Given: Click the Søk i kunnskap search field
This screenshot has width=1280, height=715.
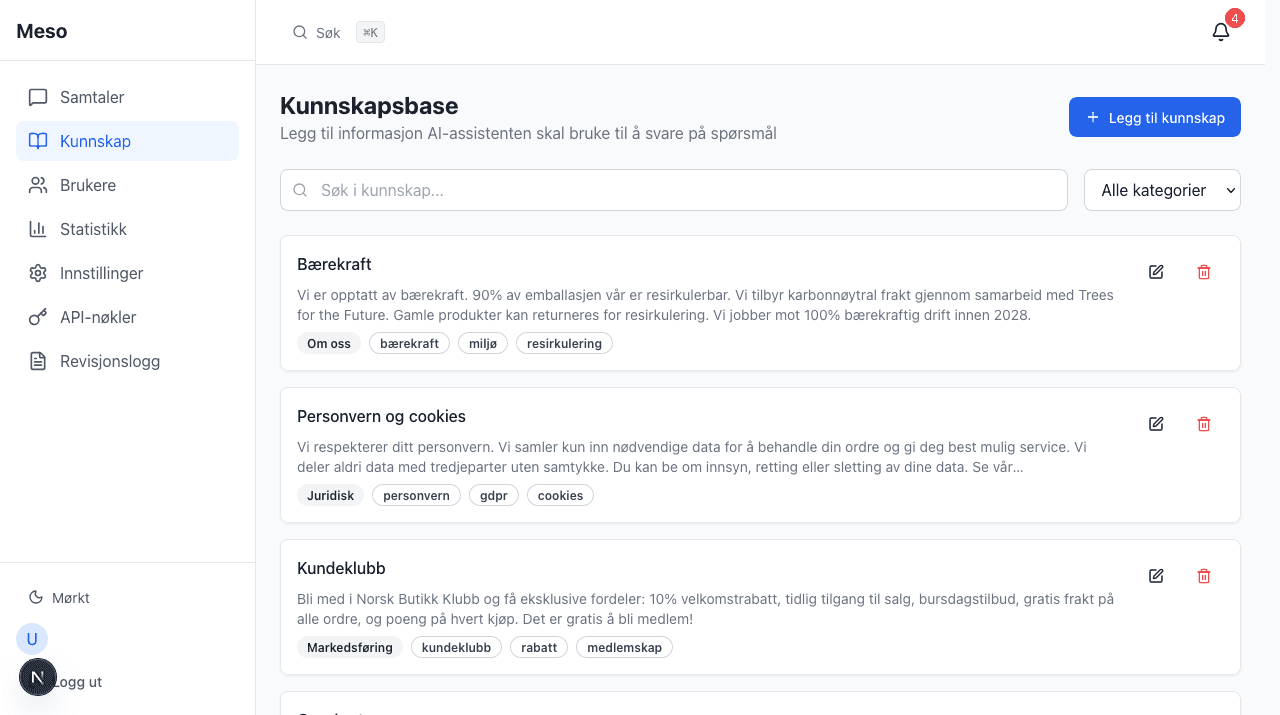Looking at the screenshot, I should [x=673, y=190].
